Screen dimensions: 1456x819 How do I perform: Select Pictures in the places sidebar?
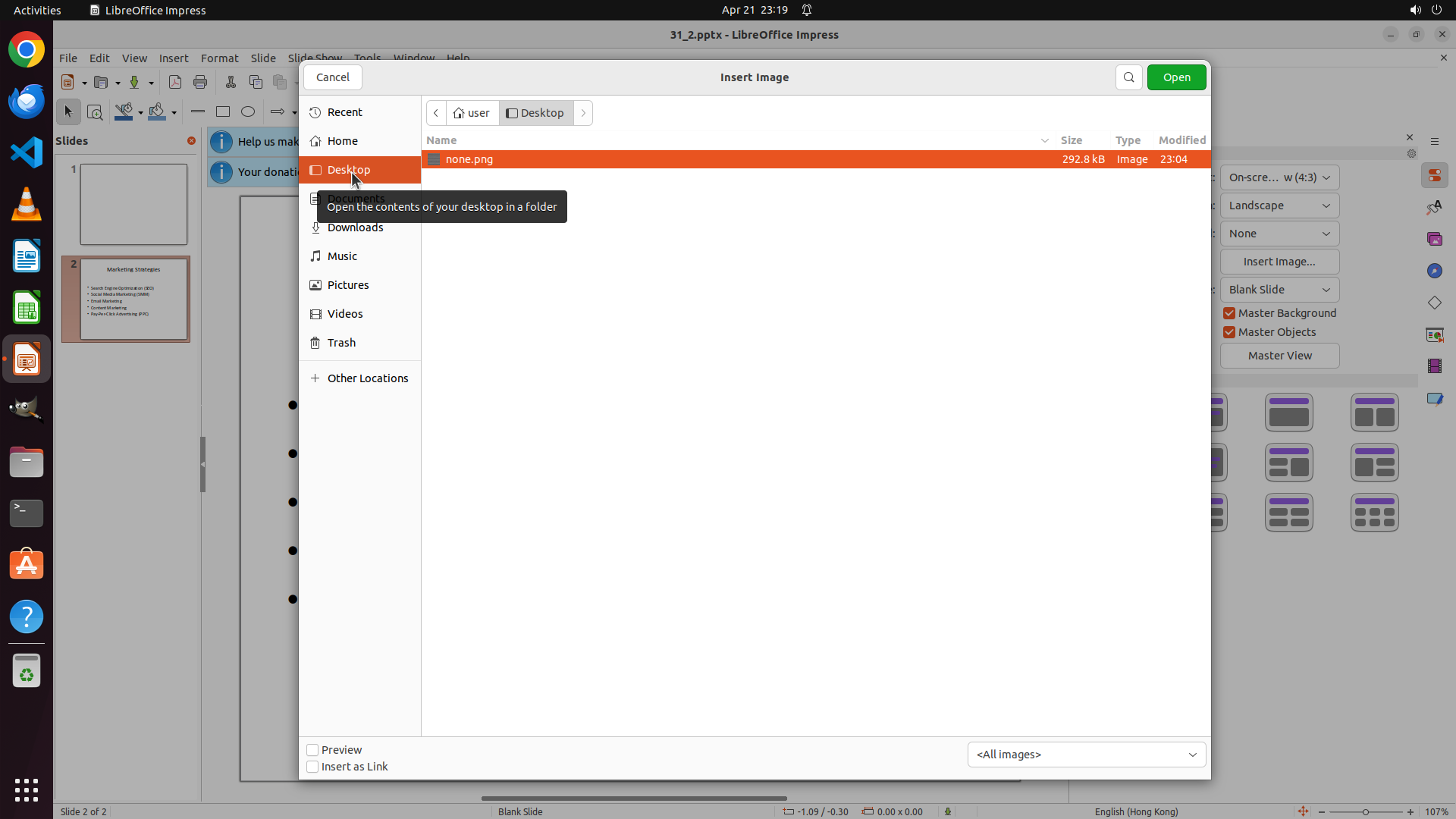pyautogui.click(x=348, y=285)
